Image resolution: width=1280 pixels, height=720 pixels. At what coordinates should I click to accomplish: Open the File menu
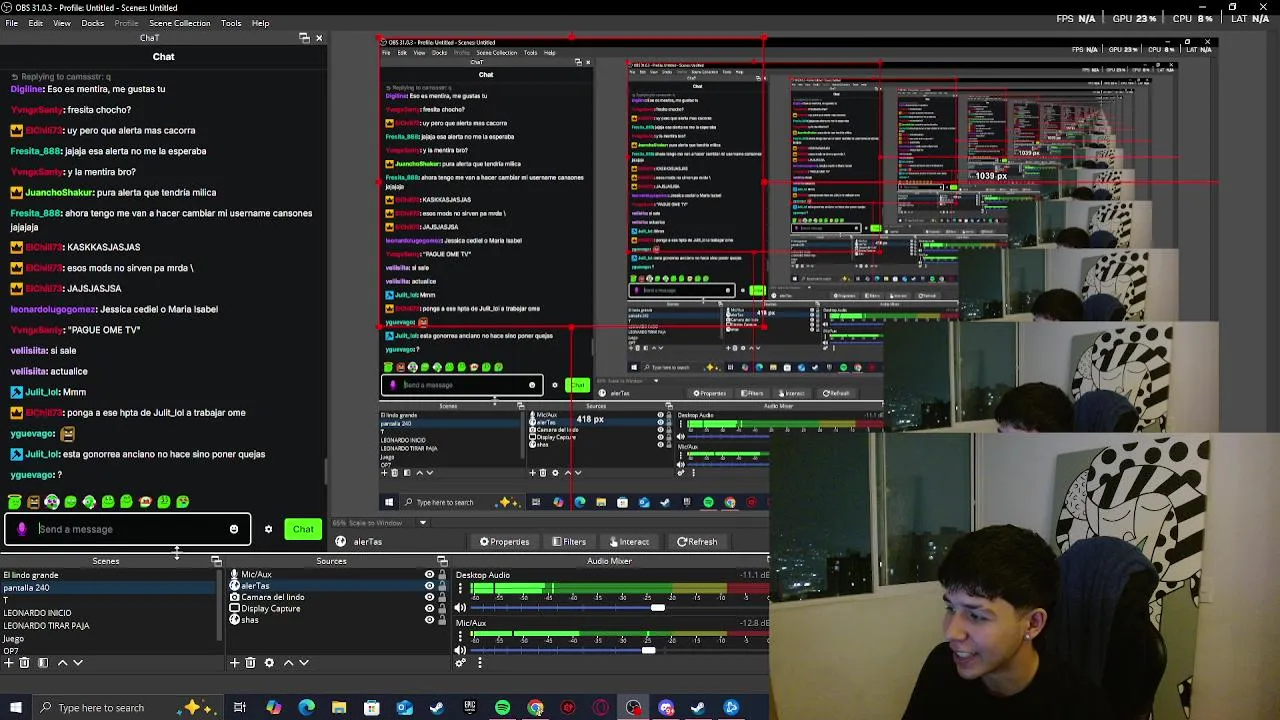point(12,23)
